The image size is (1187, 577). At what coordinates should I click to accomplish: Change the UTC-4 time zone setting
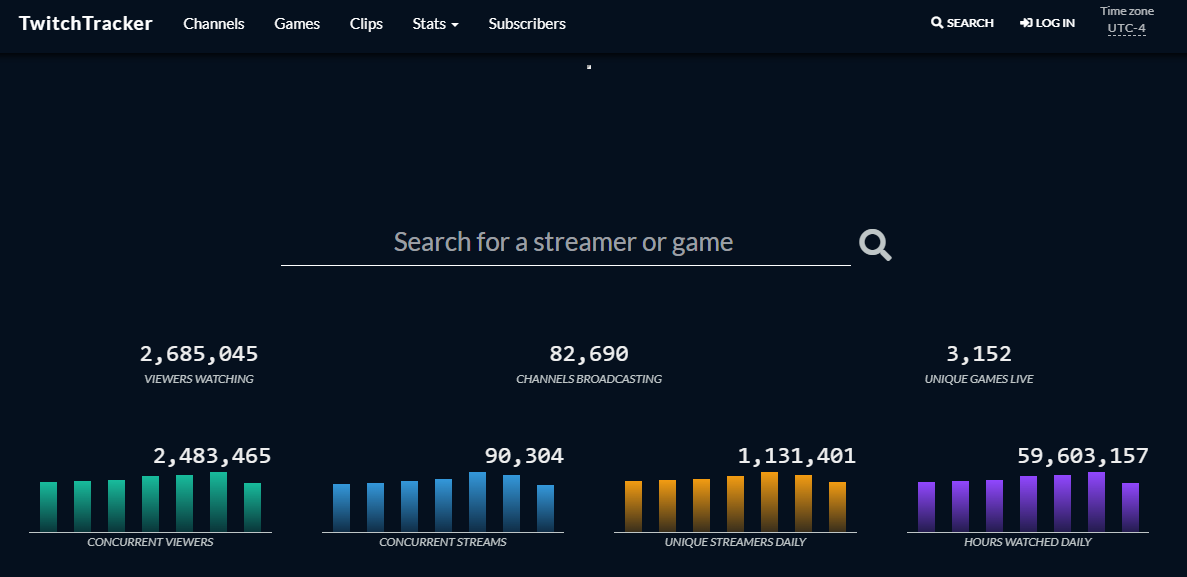click(1126, 28)
